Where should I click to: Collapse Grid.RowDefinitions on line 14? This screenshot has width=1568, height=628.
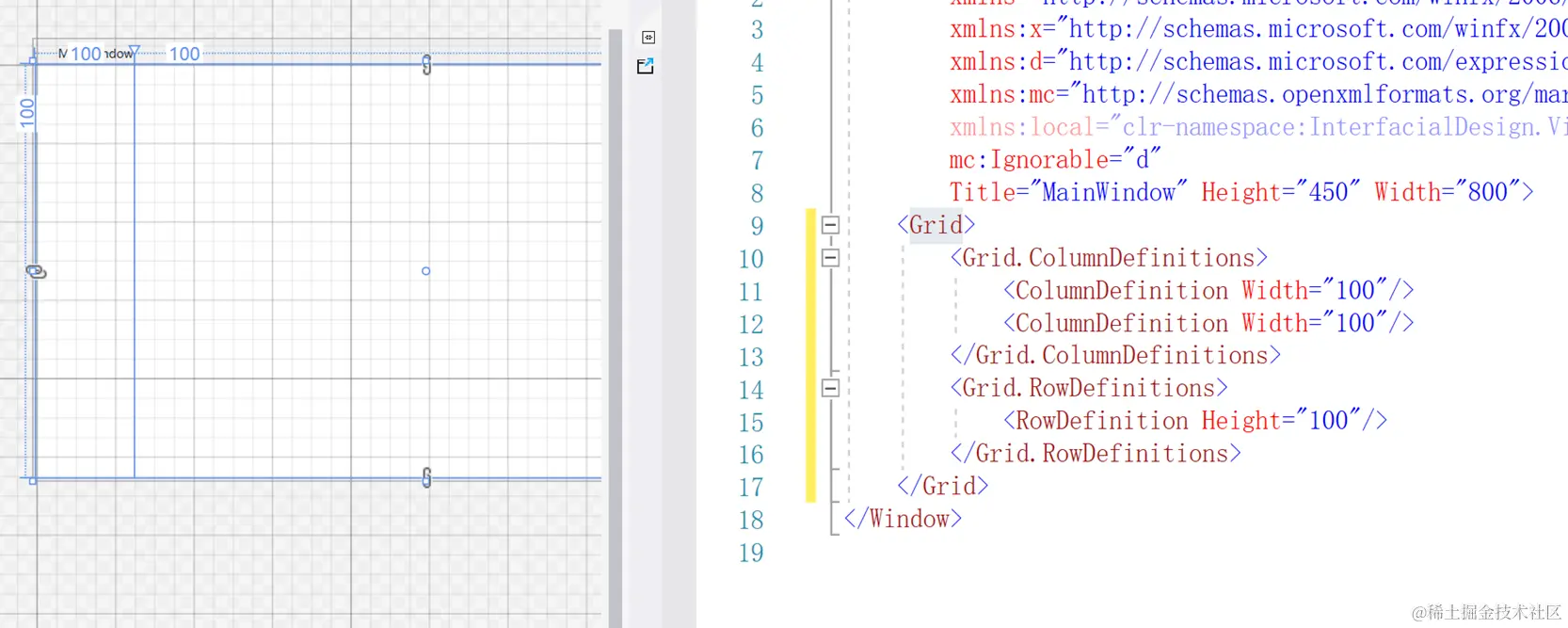830,388
